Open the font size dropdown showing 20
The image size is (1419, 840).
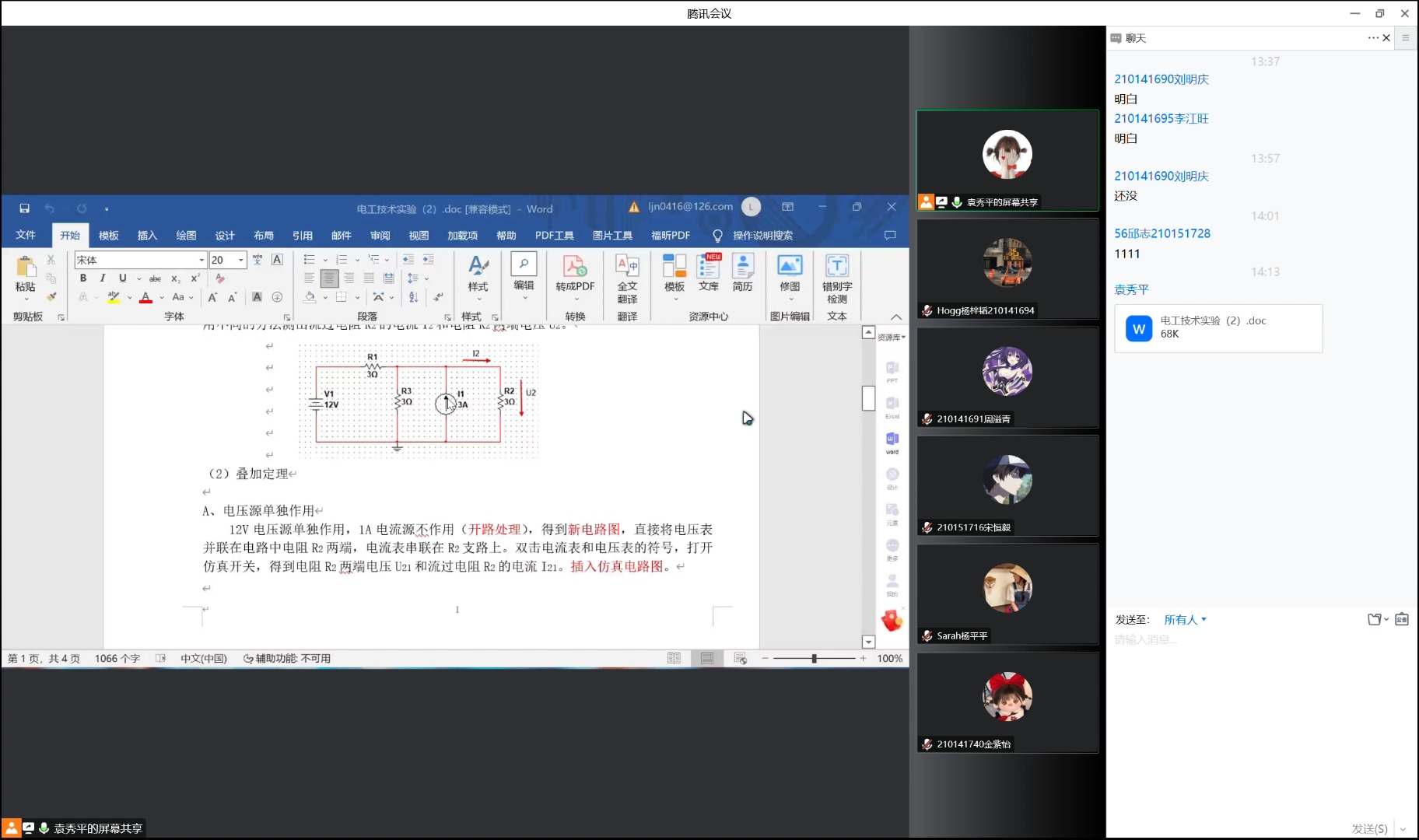point(241,260)
